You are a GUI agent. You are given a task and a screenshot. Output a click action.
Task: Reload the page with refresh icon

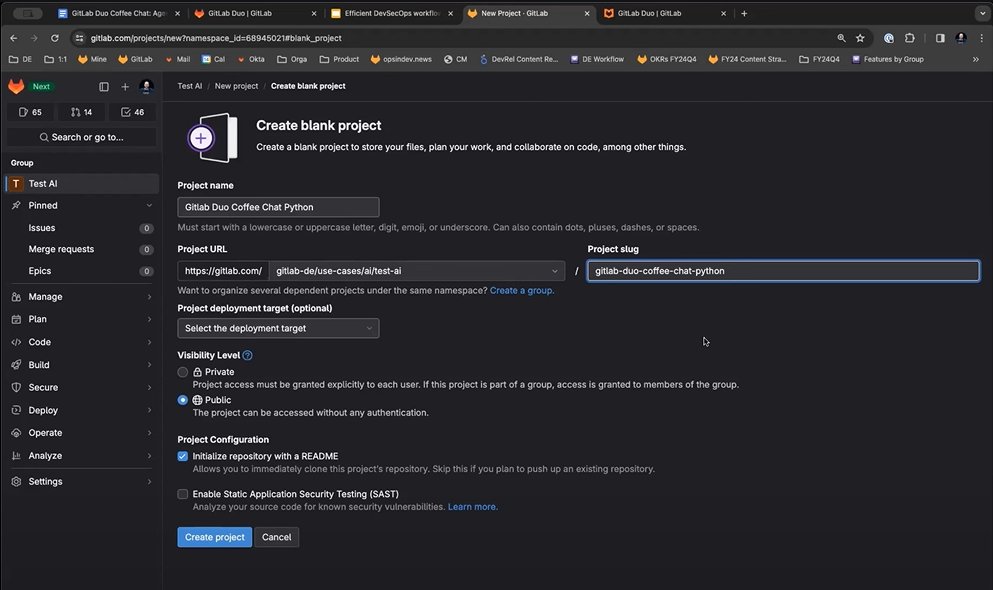[55, 38]
